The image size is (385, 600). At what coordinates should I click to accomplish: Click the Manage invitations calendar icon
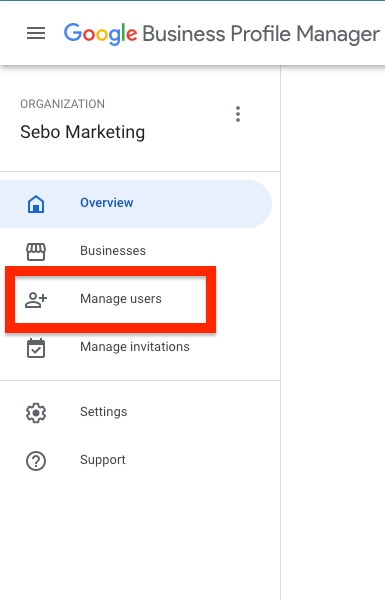point(36,348)
